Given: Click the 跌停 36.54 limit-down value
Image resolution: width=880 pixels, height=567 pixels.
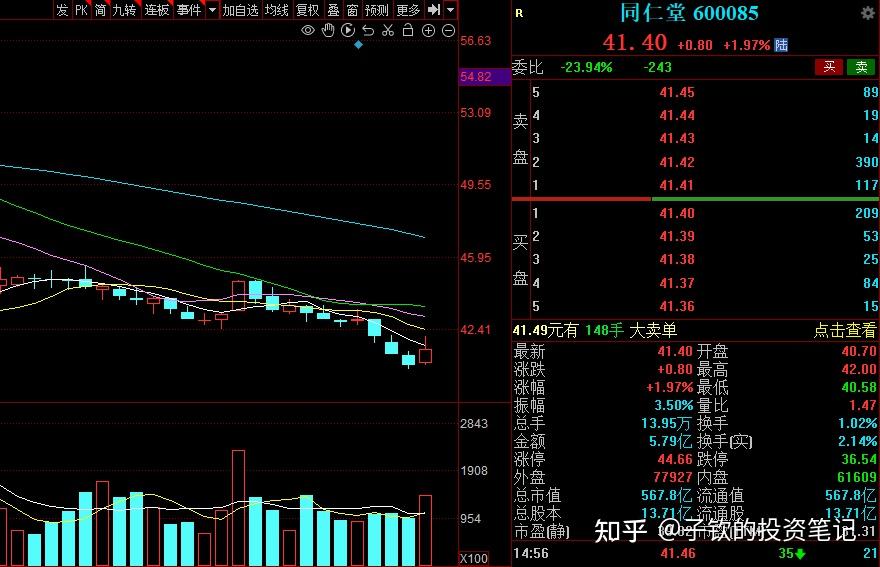Looking at the screenshot, I should (x=859, y=459).
